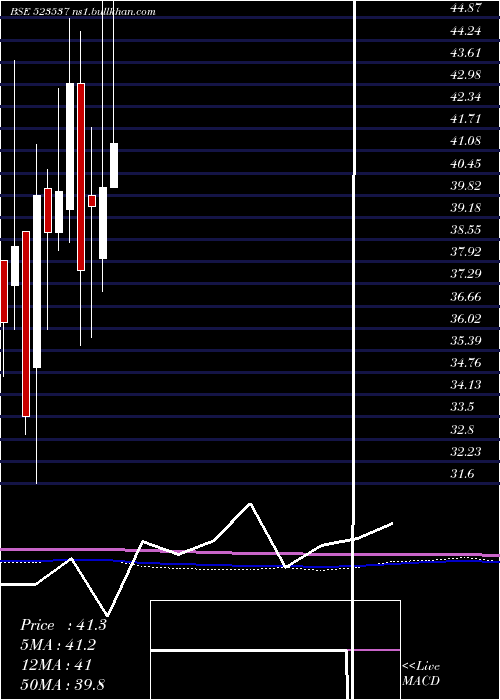Select the 34.76 price axis label

[x=466, y=363]
